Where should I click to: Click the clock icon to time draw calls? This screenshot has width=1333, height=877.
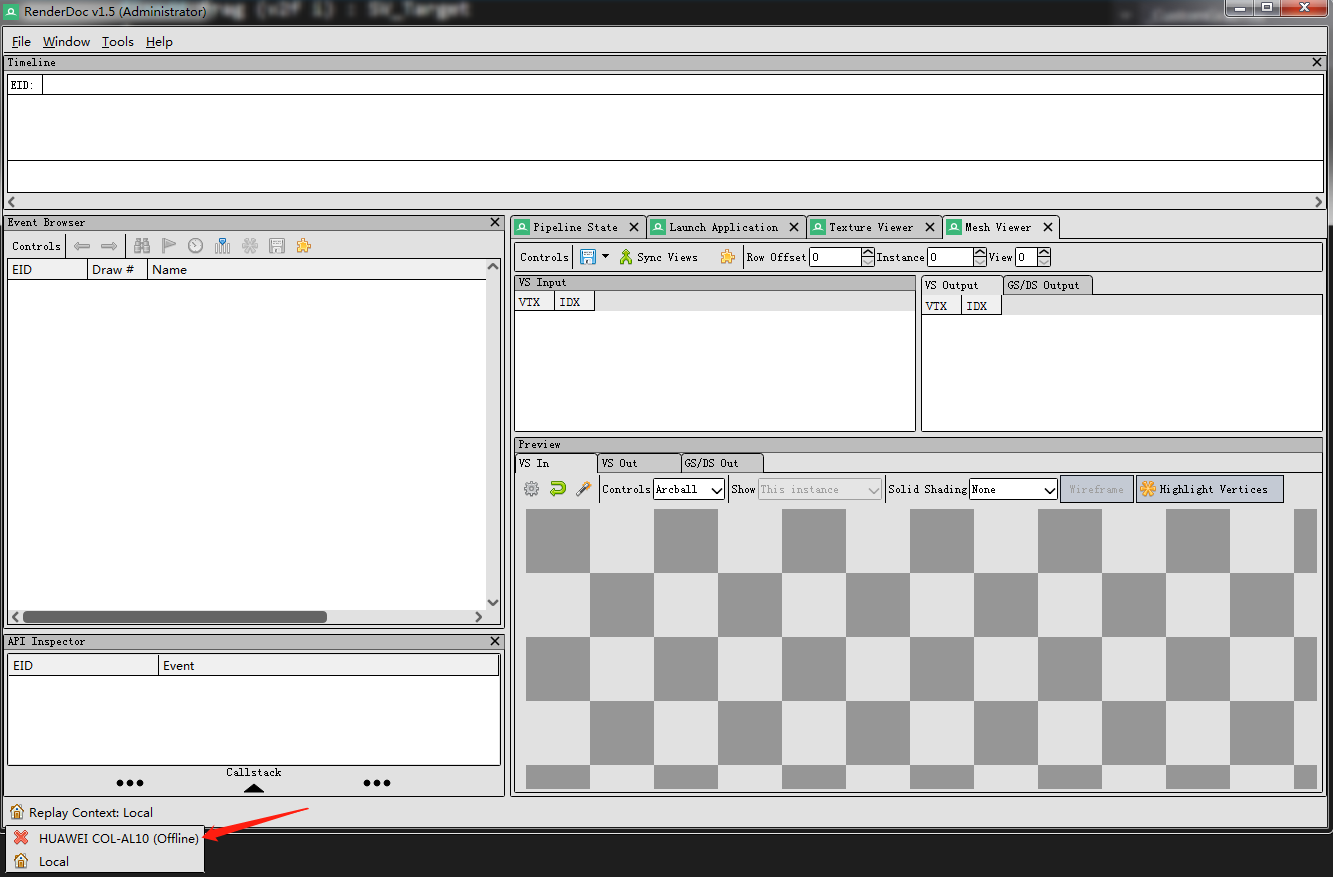195,245
